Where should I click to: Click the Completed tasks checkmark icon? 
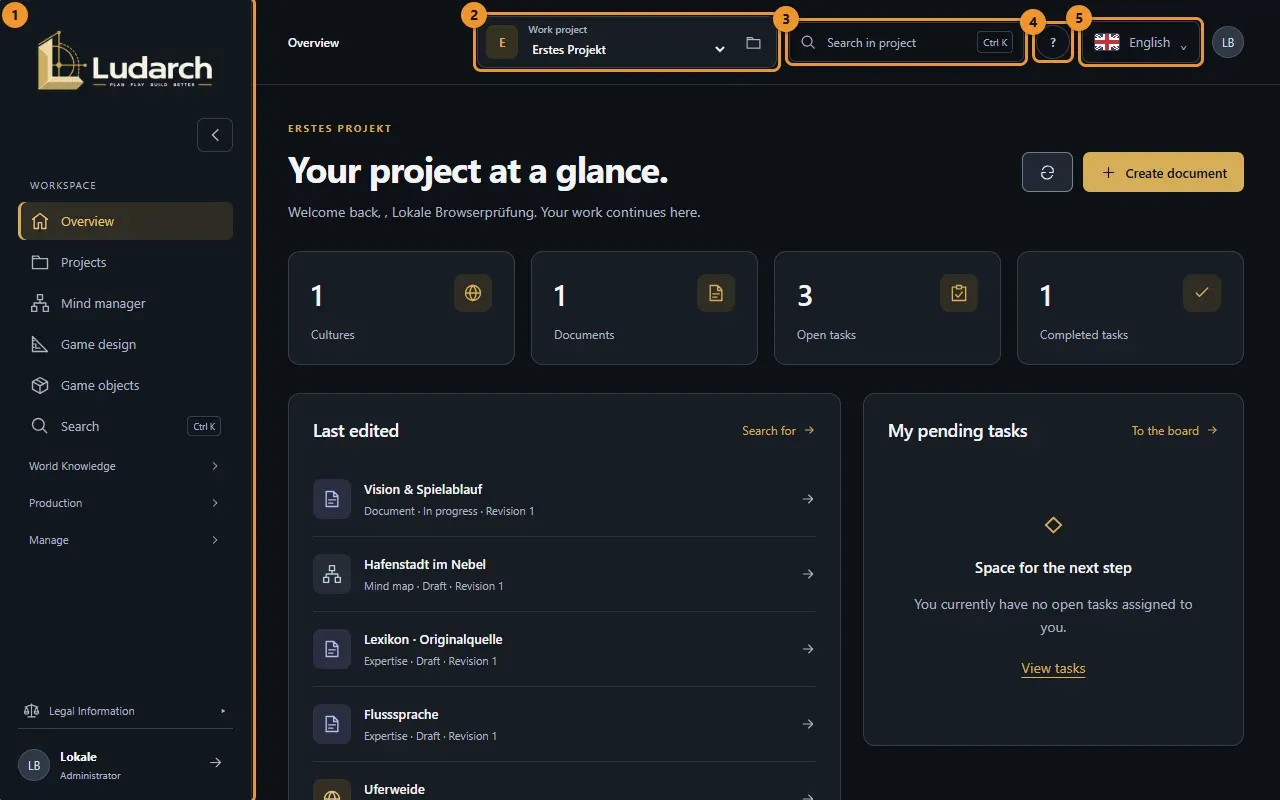[1202, 293]
